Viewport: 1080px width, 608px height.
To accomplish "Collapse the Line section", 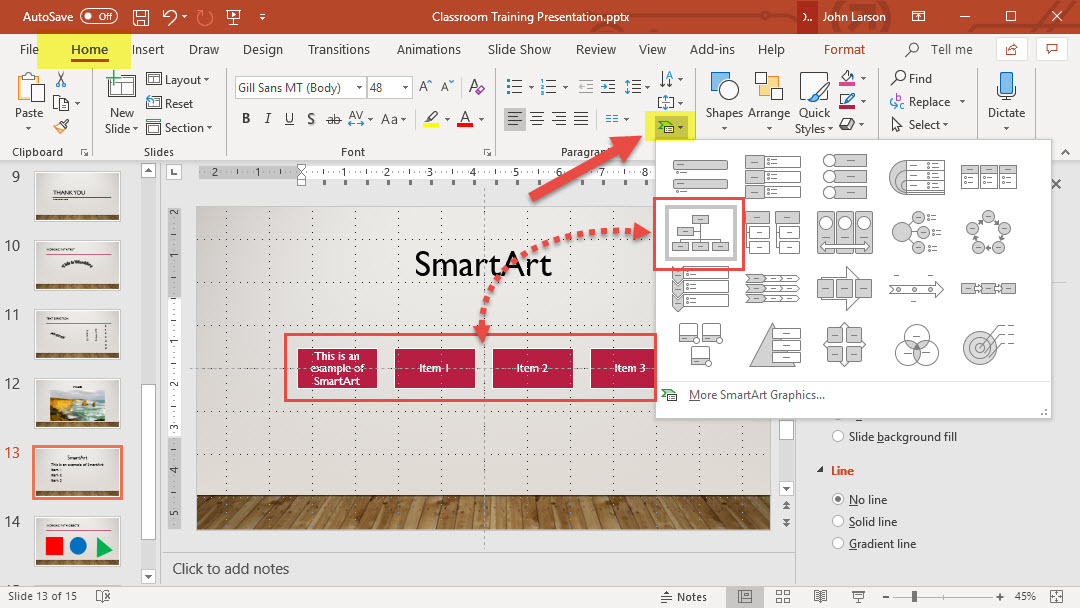I will click(820, 471).
